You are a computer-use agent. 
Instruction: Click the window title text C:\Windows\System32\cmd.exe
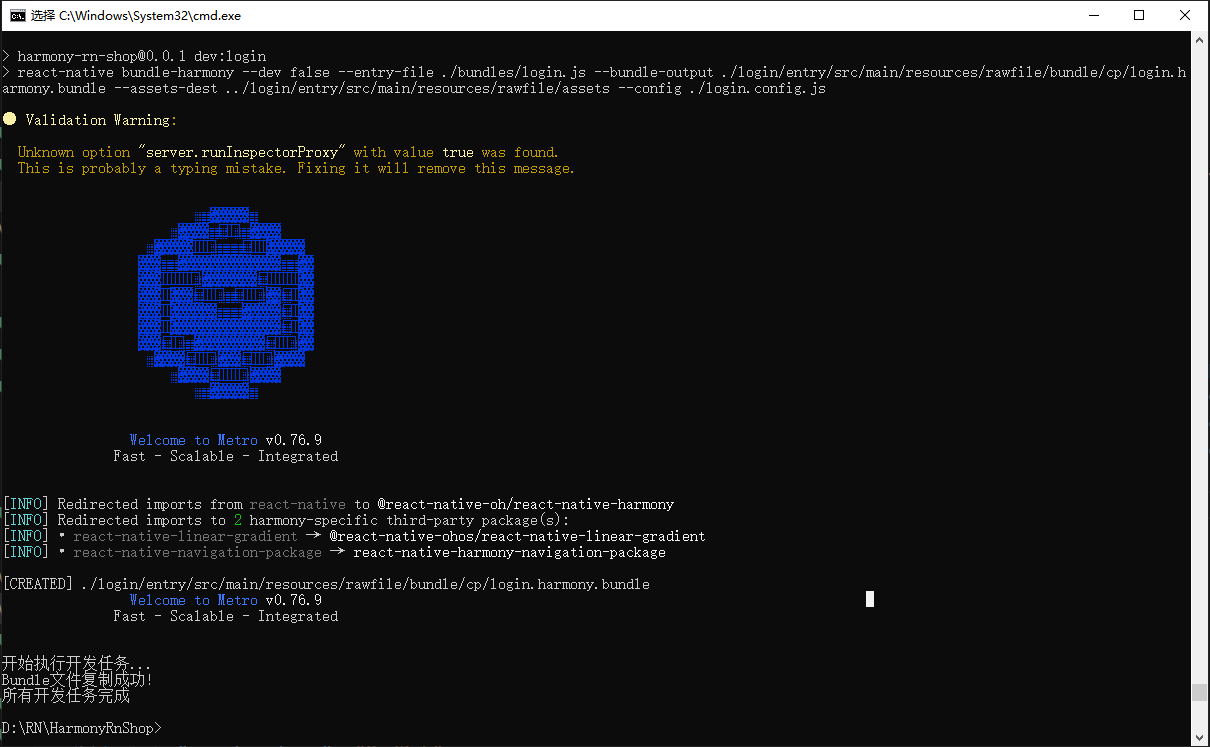[150, 16]
